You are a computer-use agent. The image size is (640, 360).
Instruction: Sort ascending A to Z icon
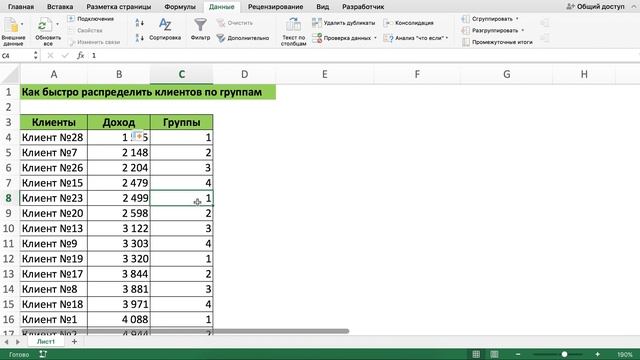coord(140,23)
